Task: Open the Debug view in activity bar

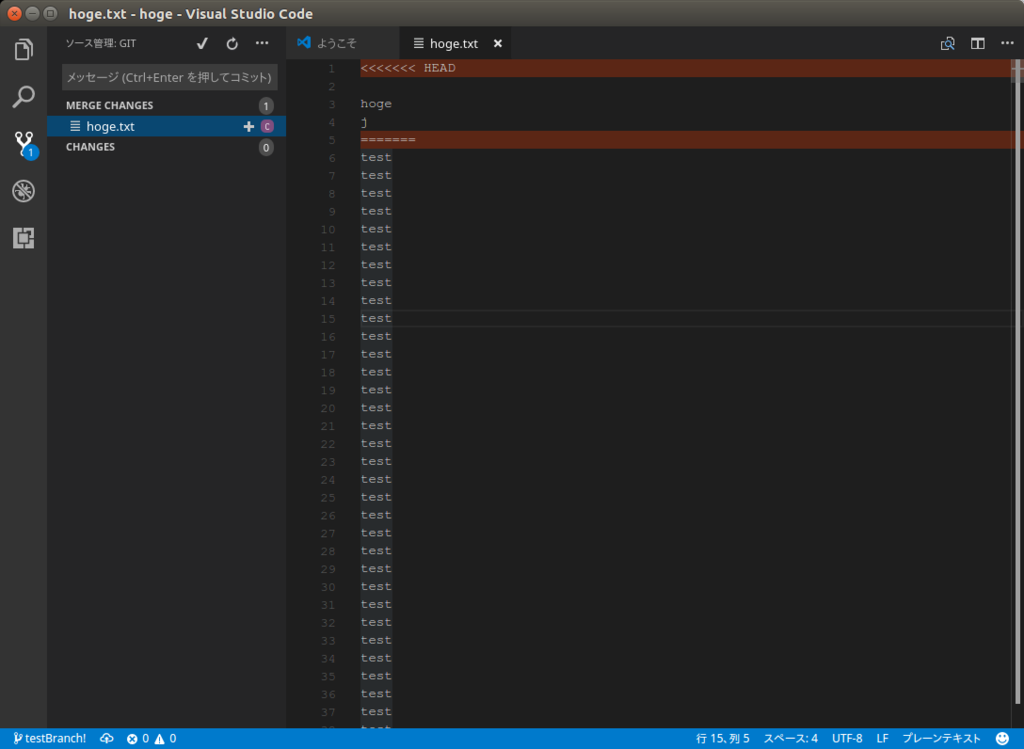Action: 24,191
